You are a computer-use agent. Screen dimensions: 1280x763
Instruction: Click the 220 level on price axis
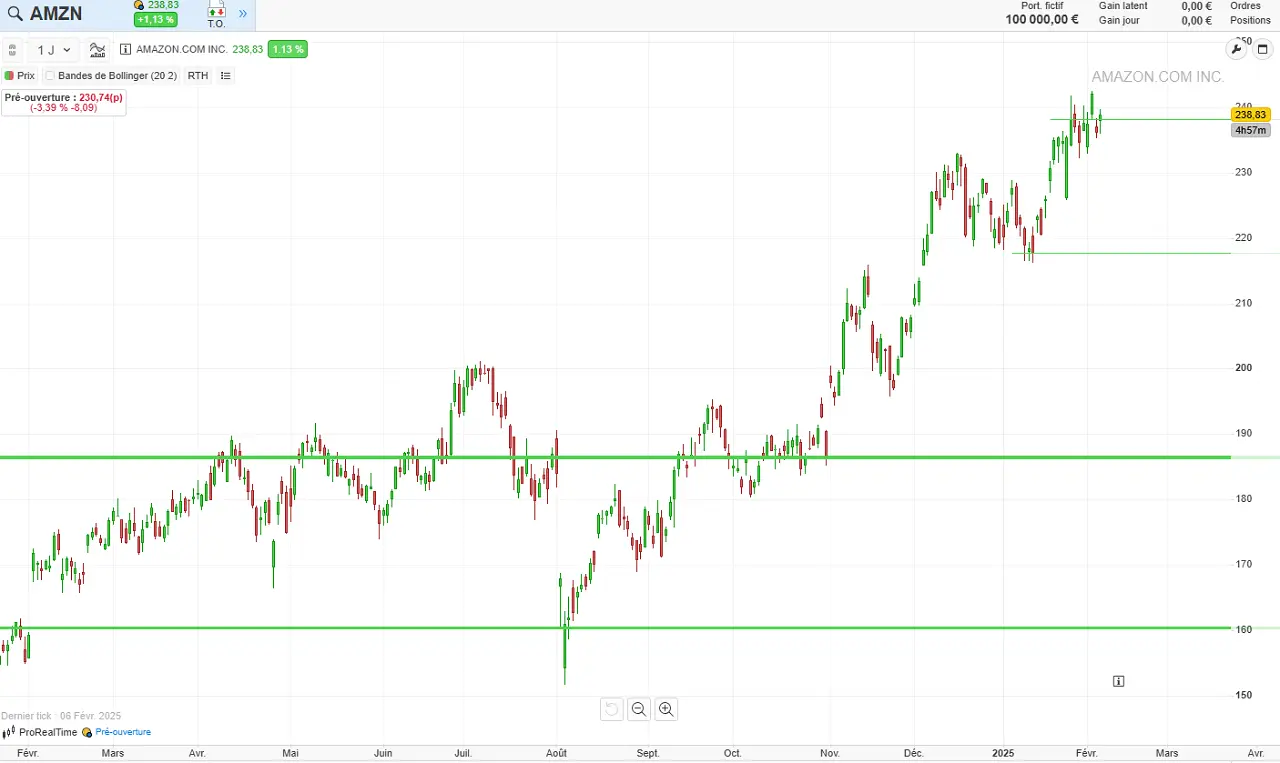pos(1244,237)
